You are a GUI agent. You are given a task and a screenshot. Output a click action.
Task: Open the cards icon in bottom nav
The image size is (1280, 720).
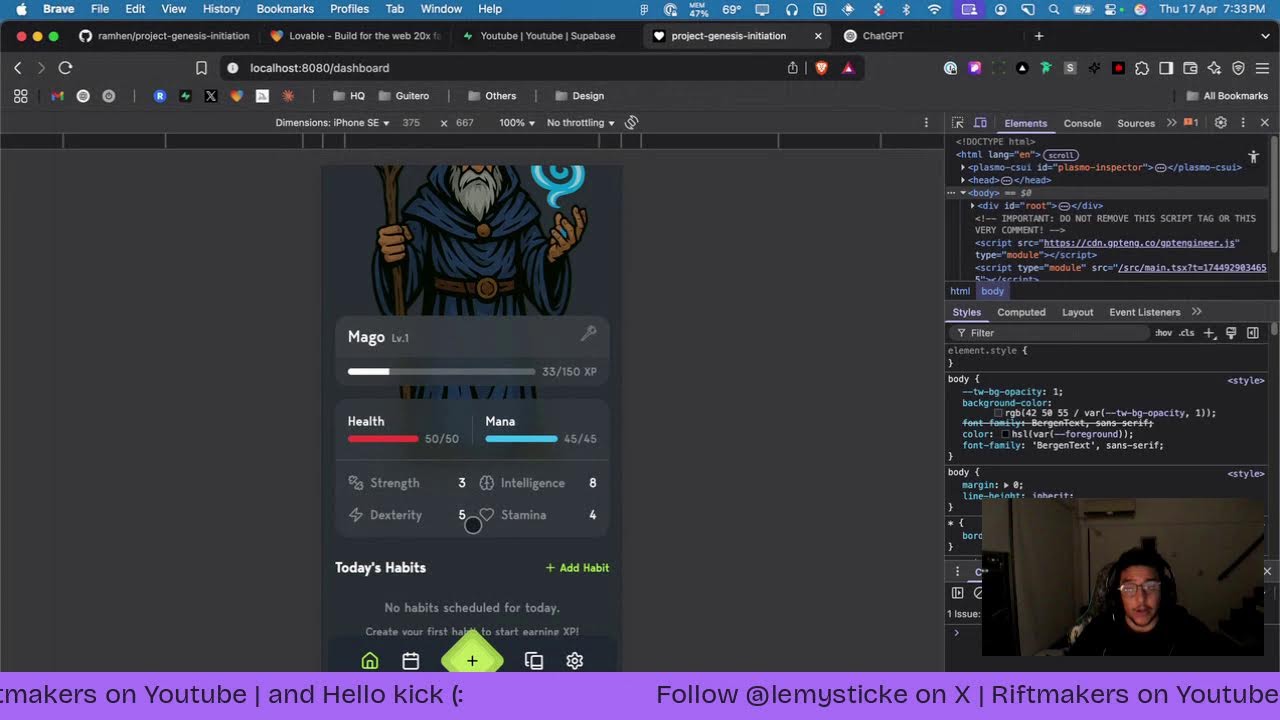(x=534, y=661)
